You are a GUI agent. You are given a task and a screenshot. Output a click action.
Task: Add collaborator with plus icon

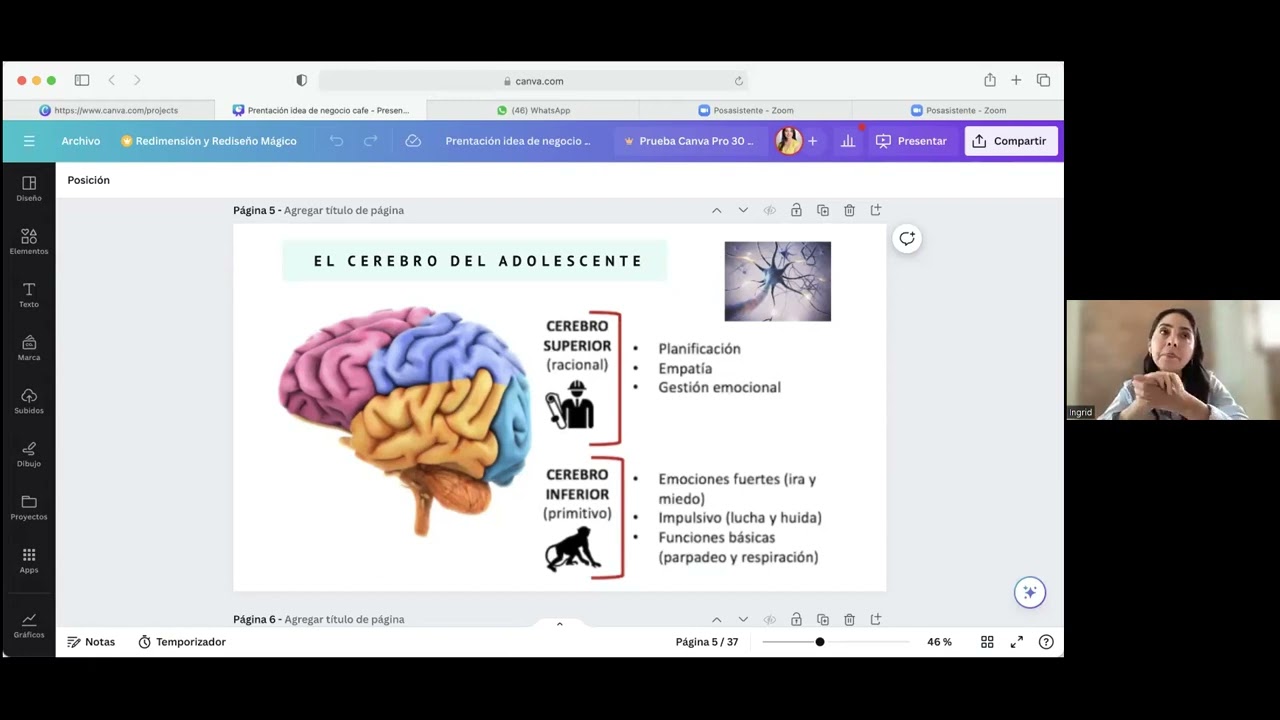point(812,141)
